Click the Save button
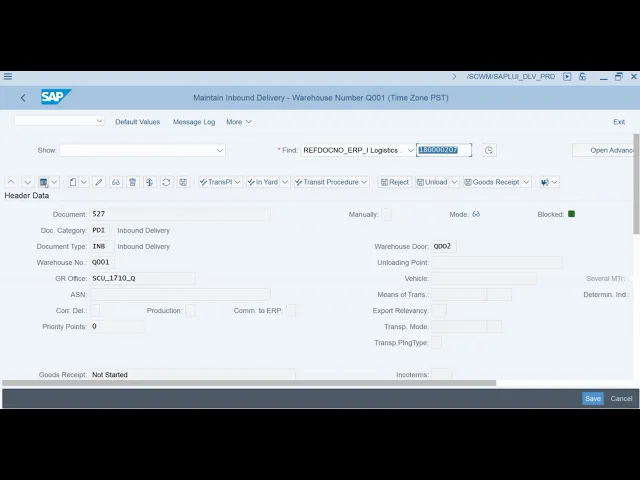 tap(593, 398)
